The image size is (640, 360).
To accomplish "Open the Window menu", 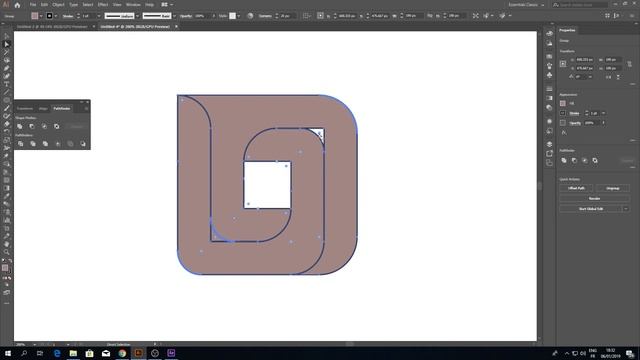I will click(x=133, y=5).
